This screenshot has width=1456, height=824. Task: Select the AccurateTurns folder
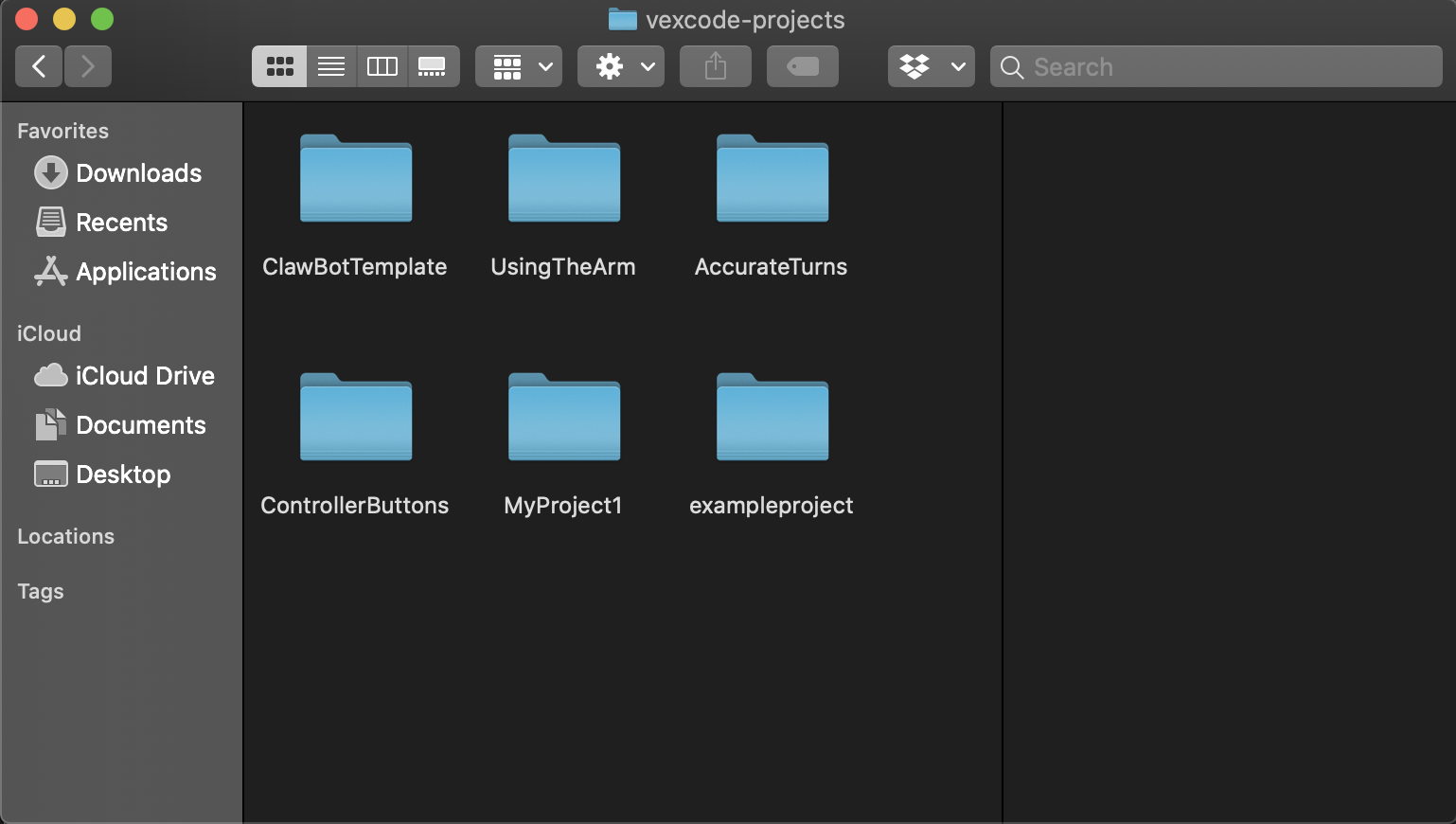click(771, 179)
